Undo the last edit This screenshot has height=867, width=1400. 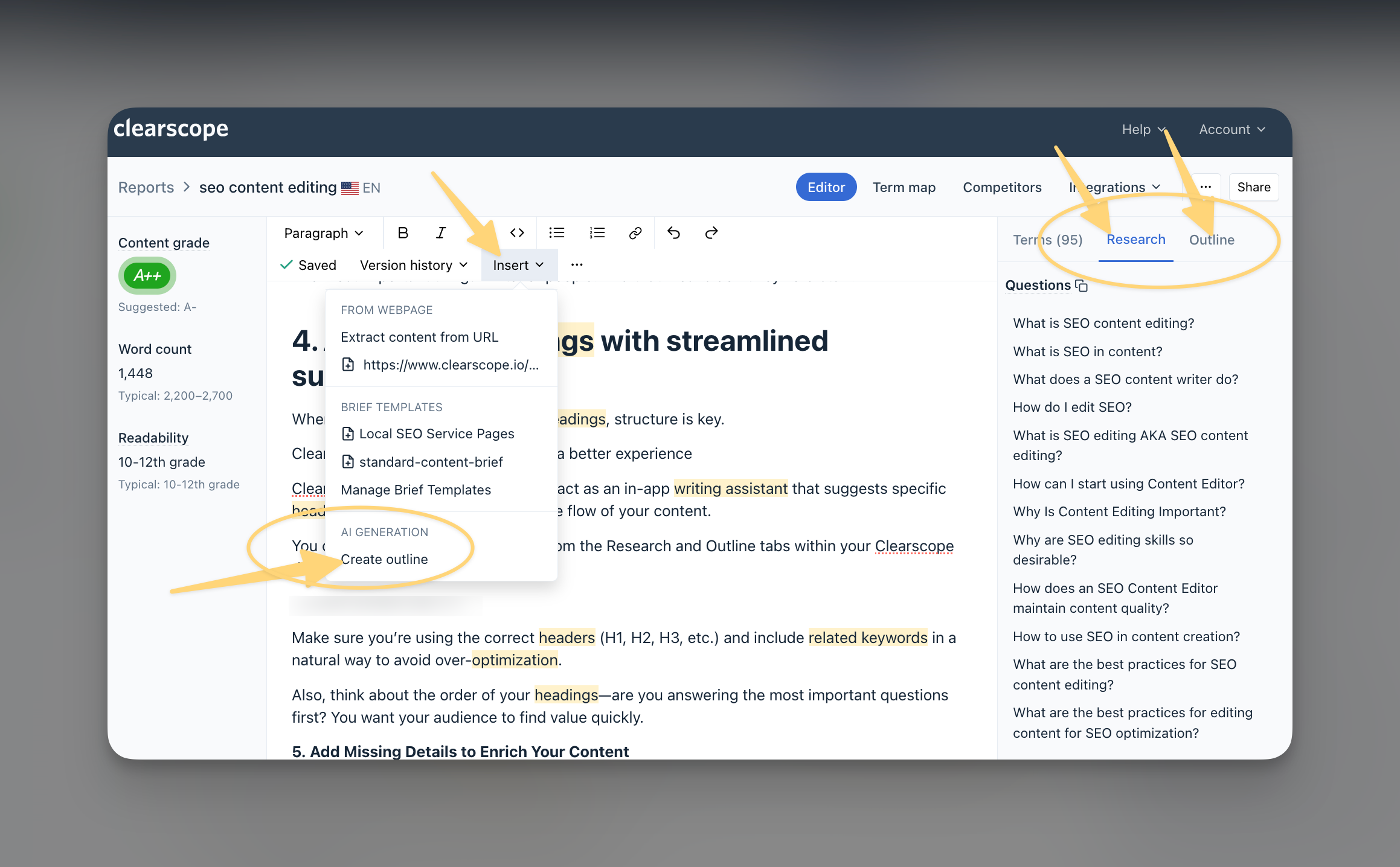pyautogui.click(x=673, y=233)
